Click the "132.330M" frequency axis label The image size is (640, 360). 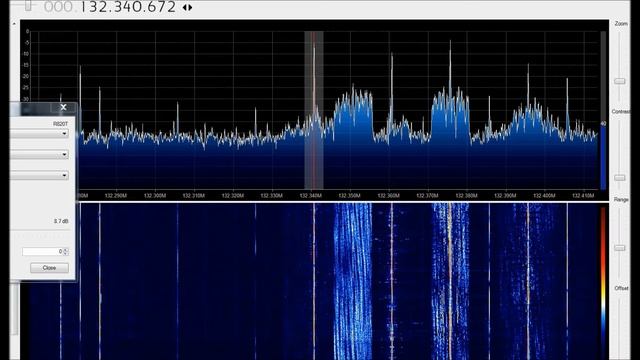pyautogui.click(x=271, y=196)
